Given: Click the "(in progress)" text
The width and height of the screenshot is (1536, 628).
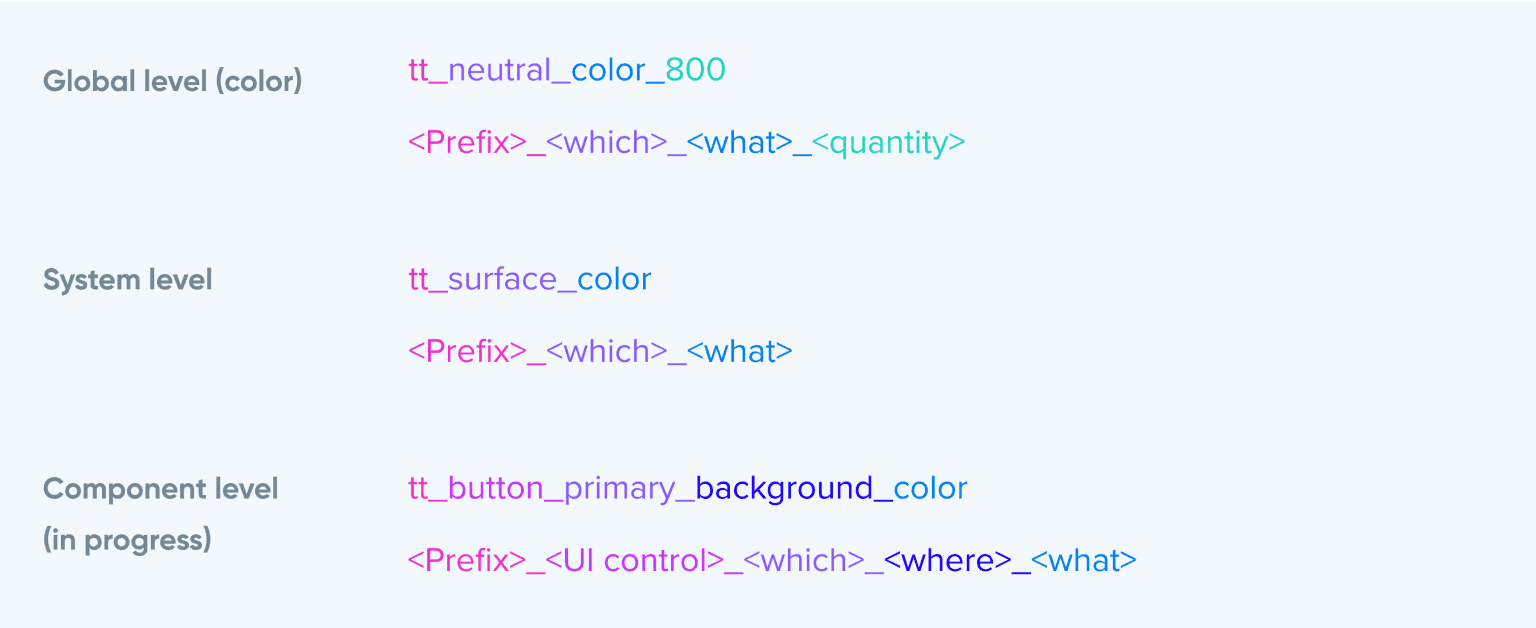Looking at the screenshot, I should [x=127, y=540].
